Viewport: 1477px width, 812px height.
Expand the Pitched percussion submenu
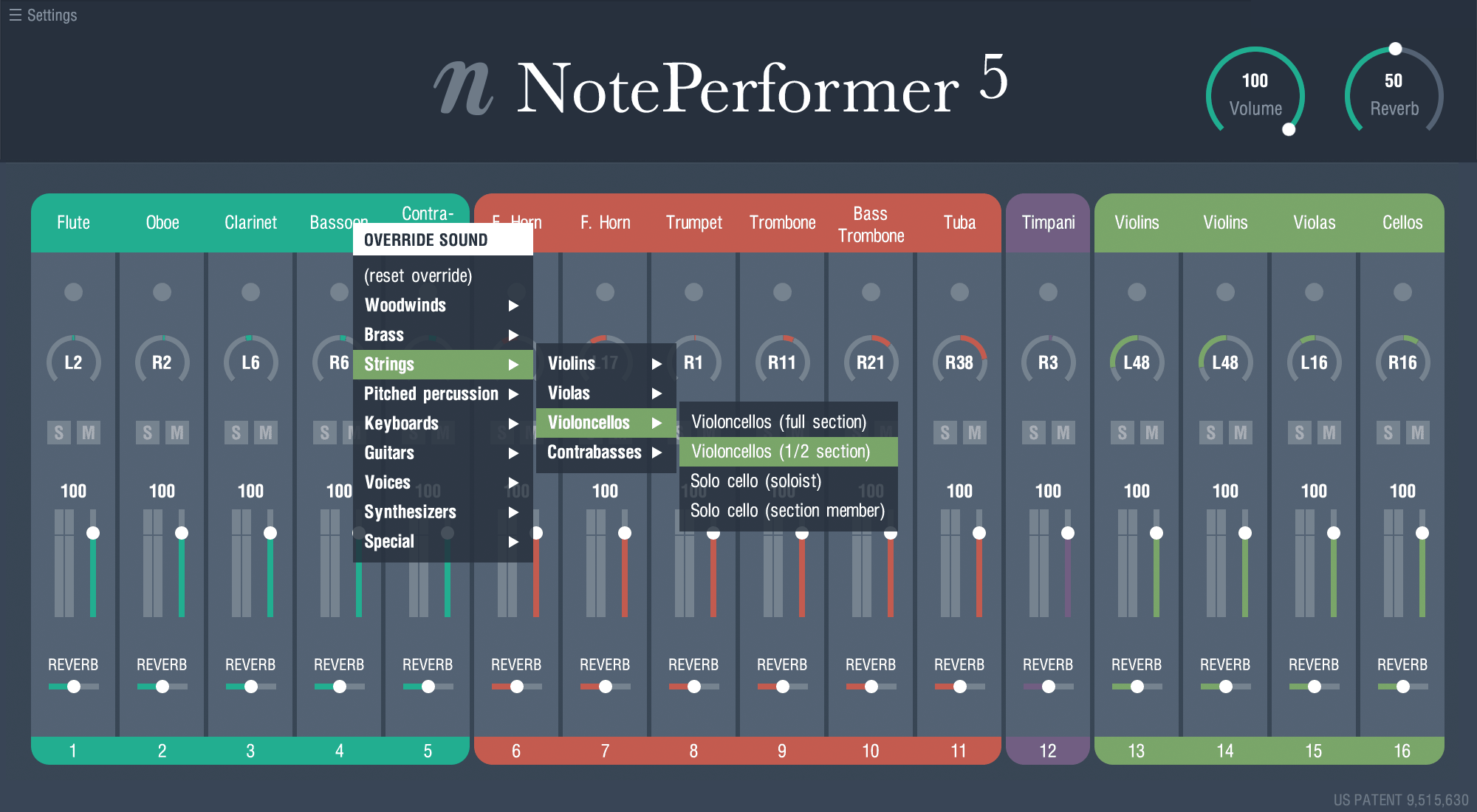[442, 393]
